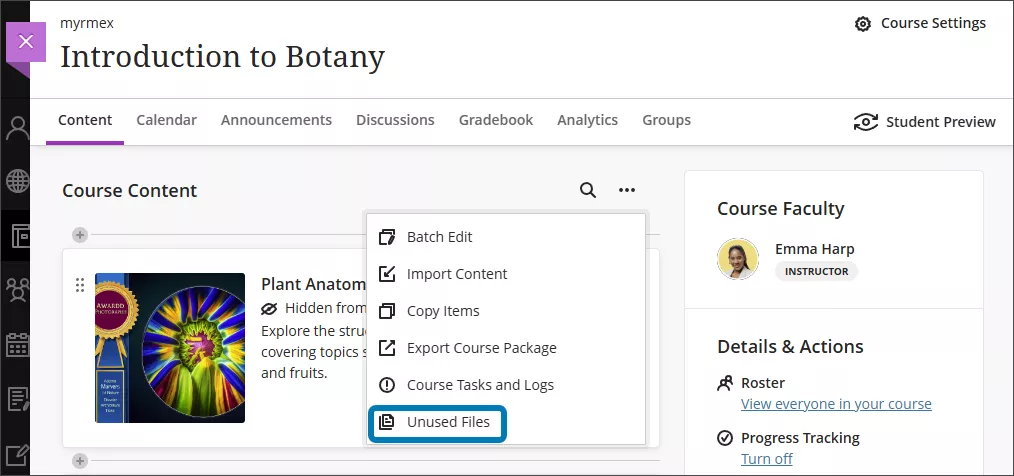Image resolution: width=1014 pixels, height=476 pixels.
Task: Select Batch Edit from the menu
Action: click(x=439, y=237)
